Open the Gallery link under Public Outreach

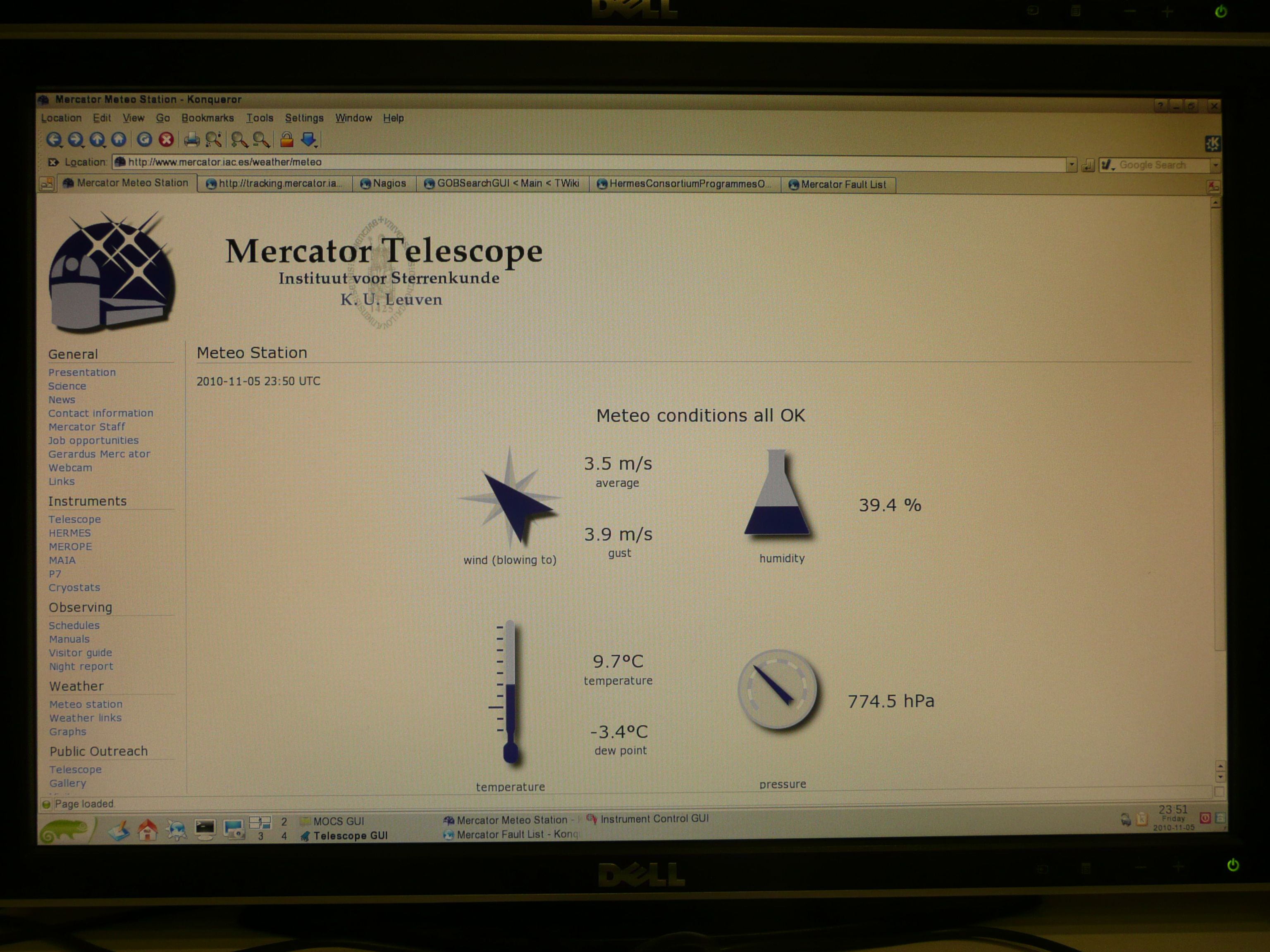68,783
